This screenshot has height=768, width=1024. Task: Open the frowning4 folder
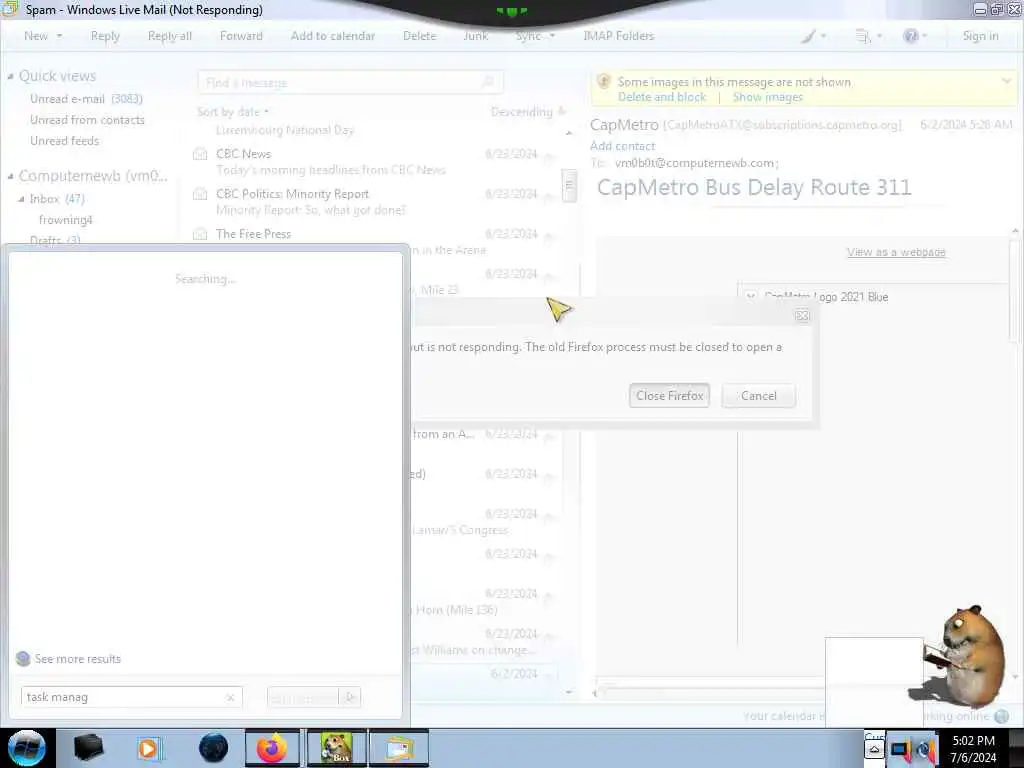[x=65, y=220]
